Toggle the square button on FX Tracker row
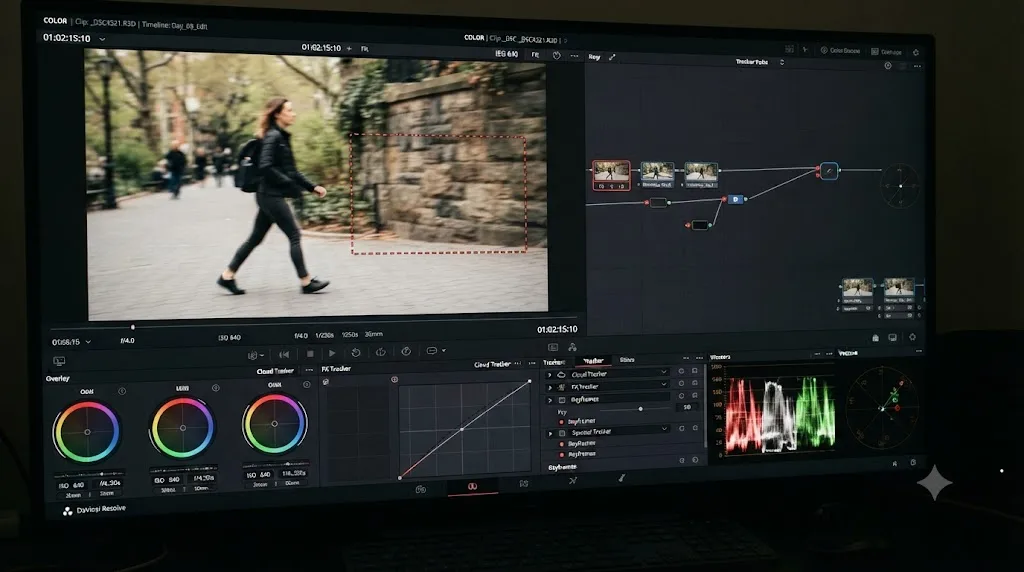Screen dimensions: 1024x572 click(x=695, y=383)
